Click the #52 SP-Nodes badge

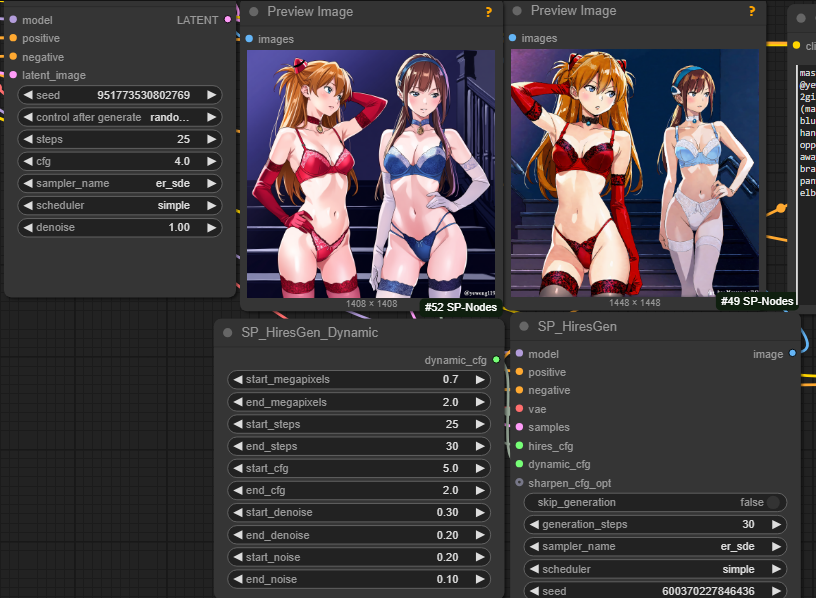tap(461, 307)
